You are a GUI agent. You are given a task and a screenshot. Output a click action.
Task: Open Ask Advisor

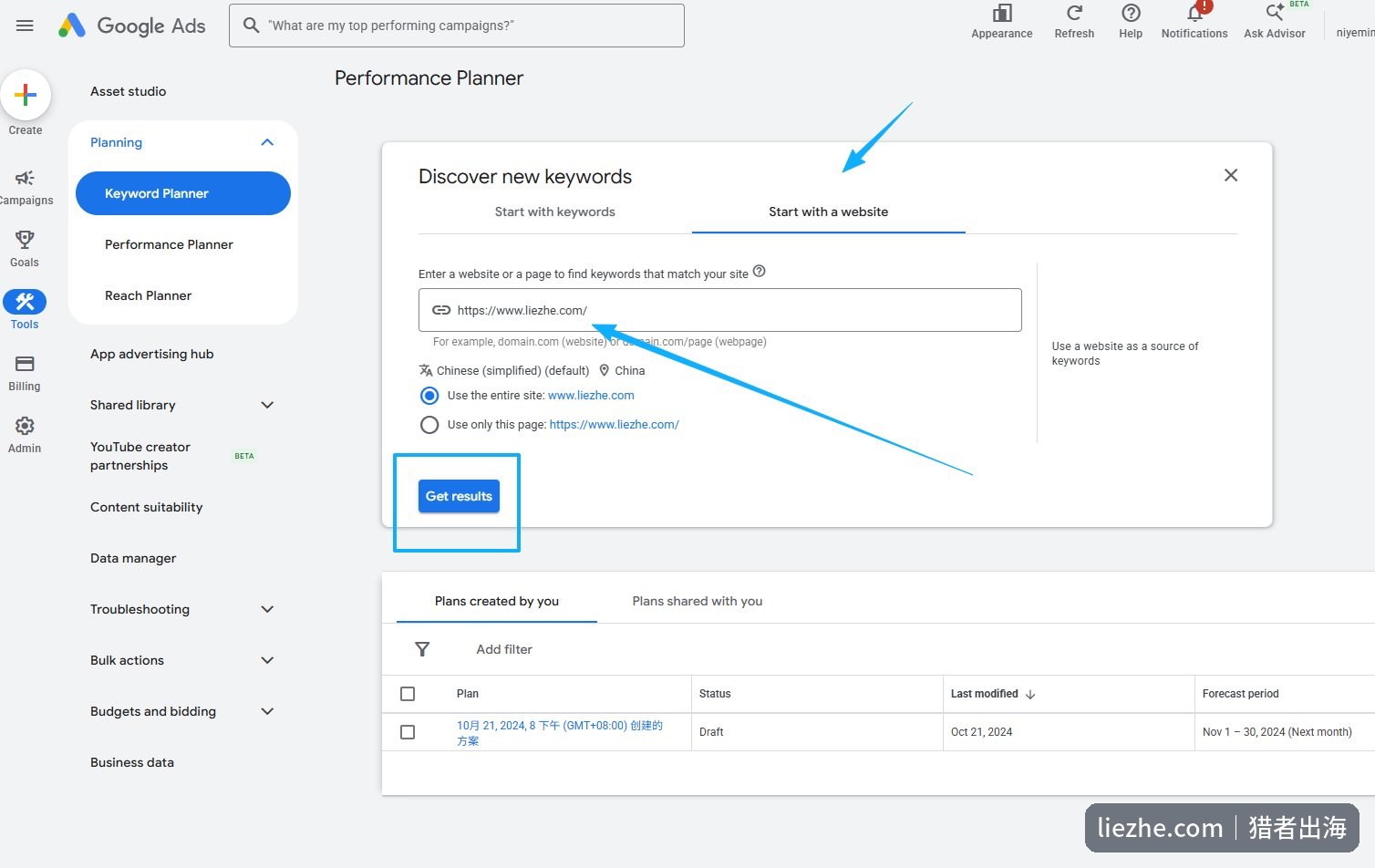pyautogui.click(x=1275, y=22)
